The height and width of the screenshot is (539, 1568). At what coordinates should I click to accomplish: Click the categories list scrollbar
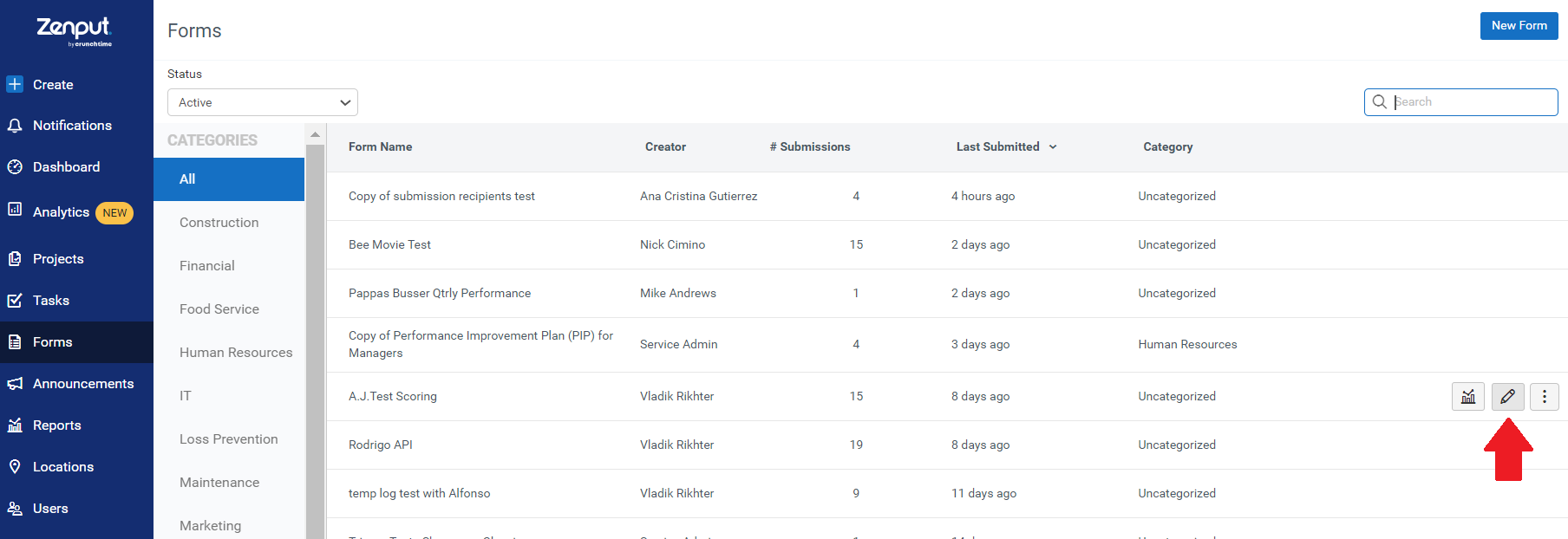[x=315, y=341]
